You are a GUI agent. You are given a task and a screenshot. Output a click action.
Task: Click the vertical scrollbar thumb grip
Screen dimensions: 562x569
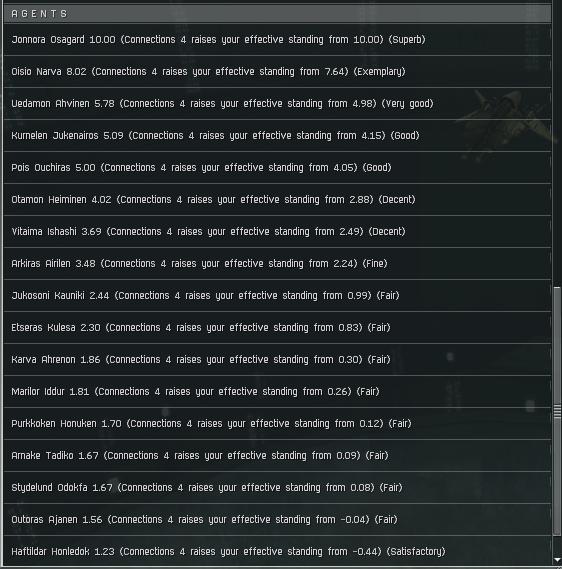click(x=557, y=411)
